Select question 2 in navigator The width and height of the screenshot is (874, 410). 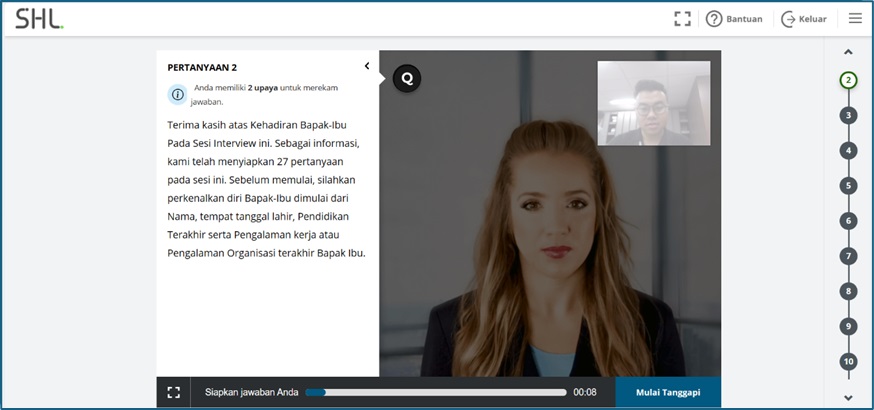click(x=848, y=80)
